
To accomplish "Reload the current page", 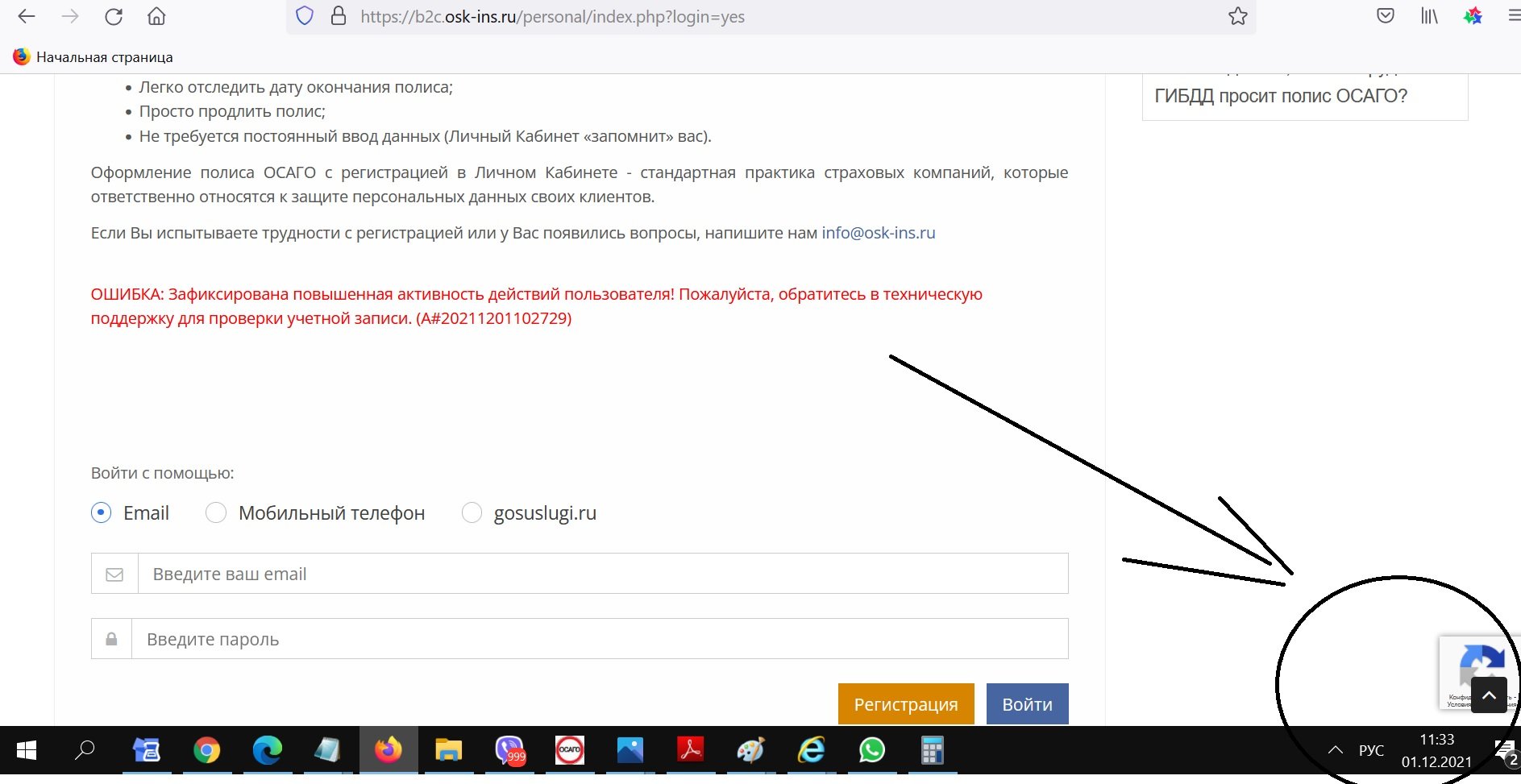I will (114, 17).
